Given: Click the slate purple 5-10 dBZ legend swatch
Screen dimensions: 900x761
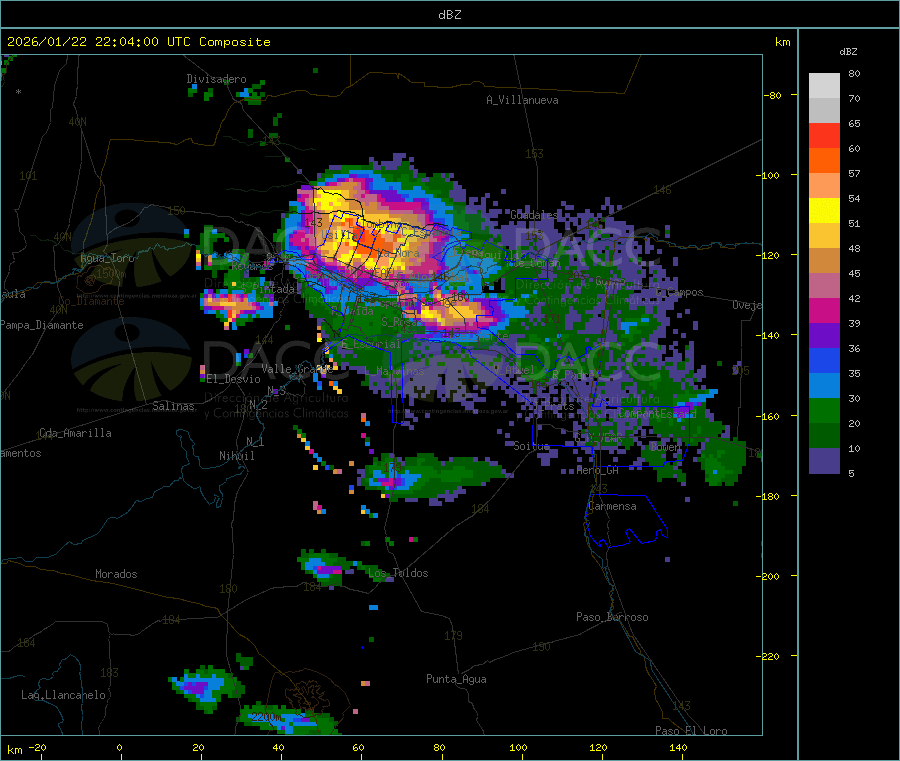Looking at the screenshot, I should click(x=824, y=460).
